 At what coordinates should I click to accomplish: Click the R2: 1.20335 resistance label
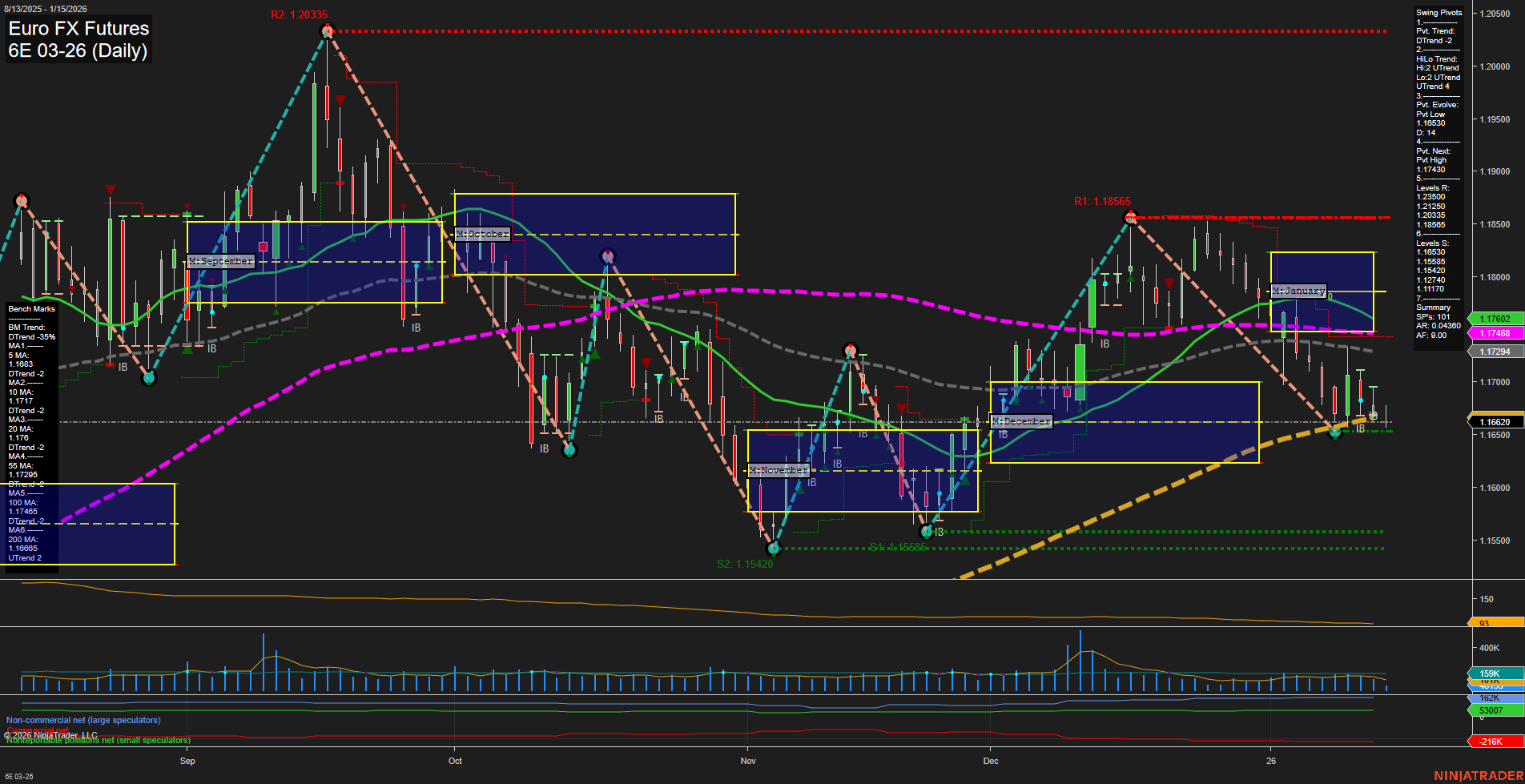[x=298, y=14]
